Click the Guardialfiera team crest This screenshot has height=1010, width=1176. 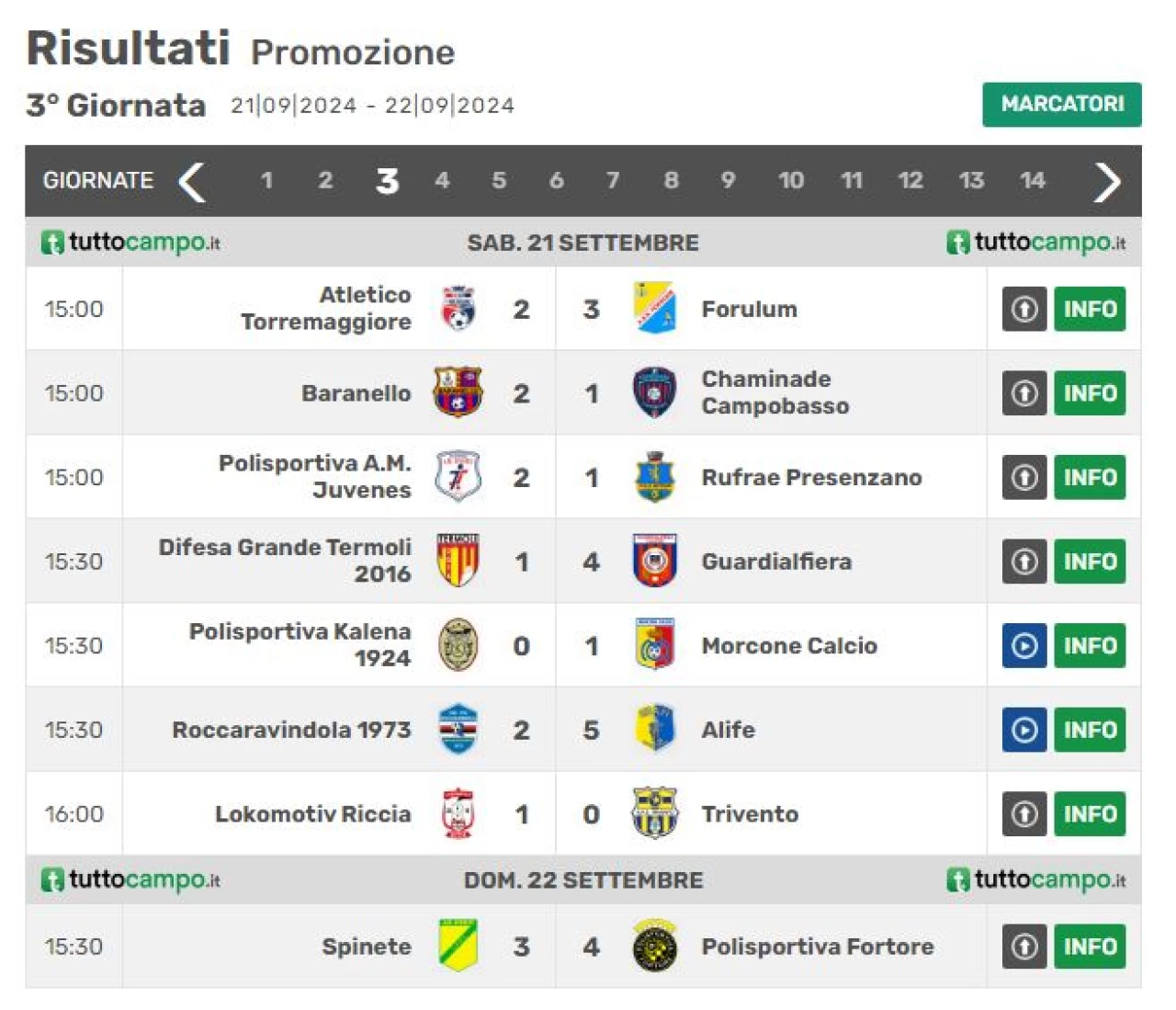click(x=655, y=561)
